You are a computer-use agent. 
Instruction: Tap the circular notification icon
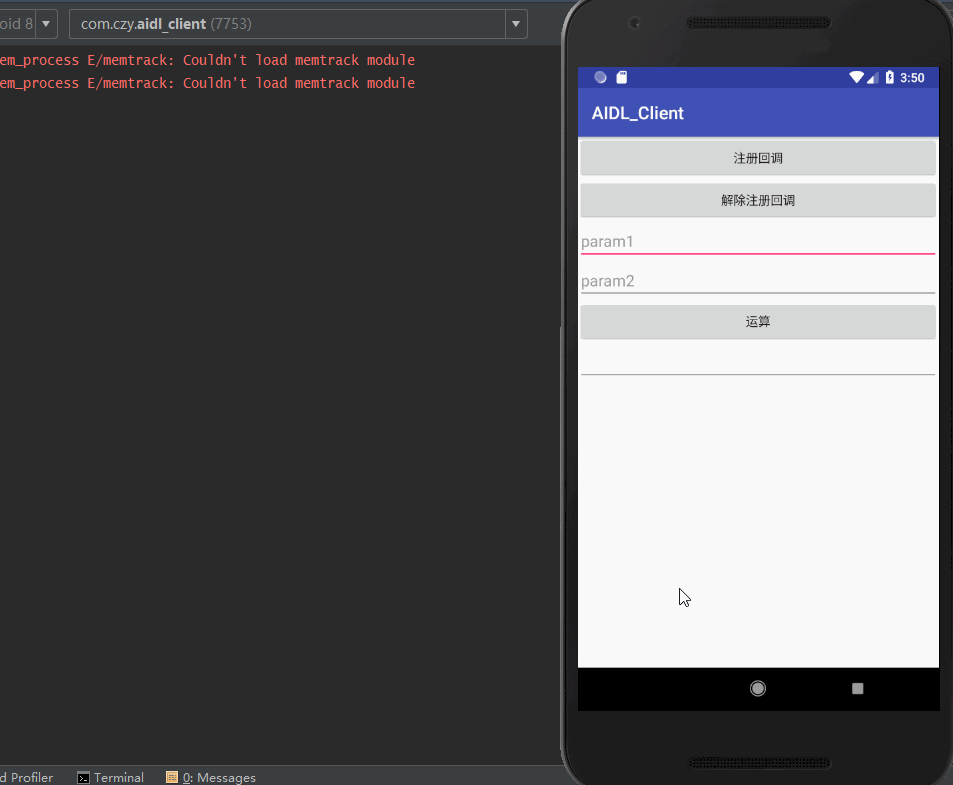click(x=600, y=77)
